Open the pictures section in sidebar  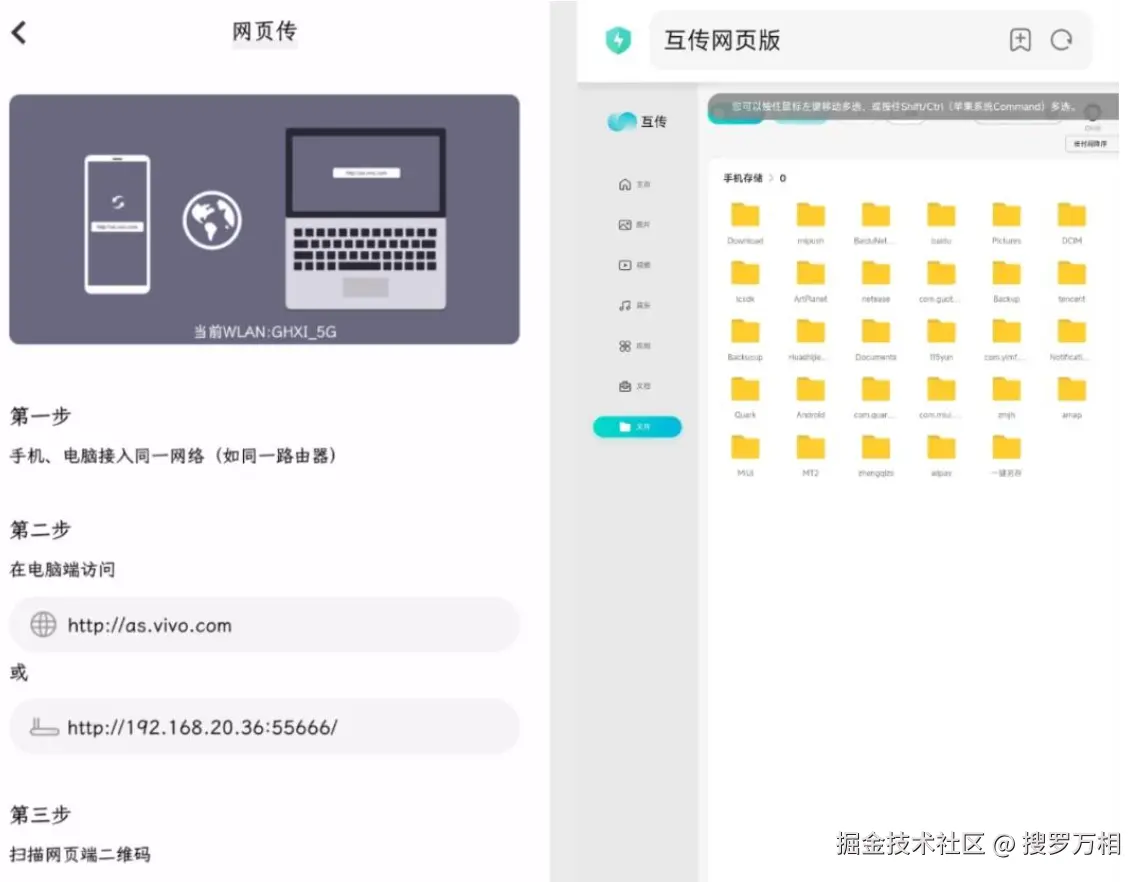pyautogui.click(x=634, y=224)
